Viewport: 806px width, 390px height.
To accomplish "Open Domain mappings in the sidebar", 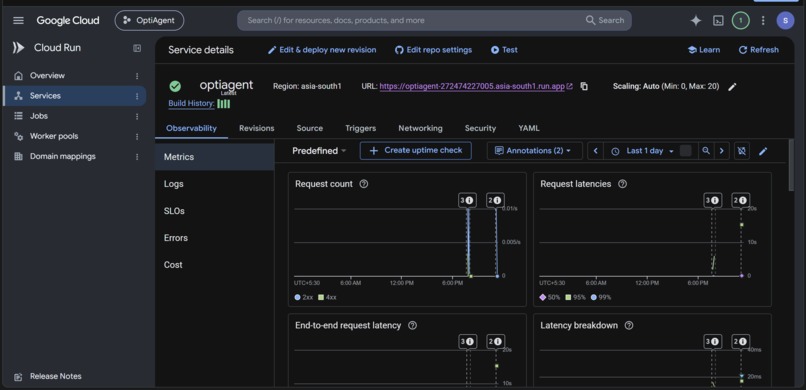I will coord(63,156).
